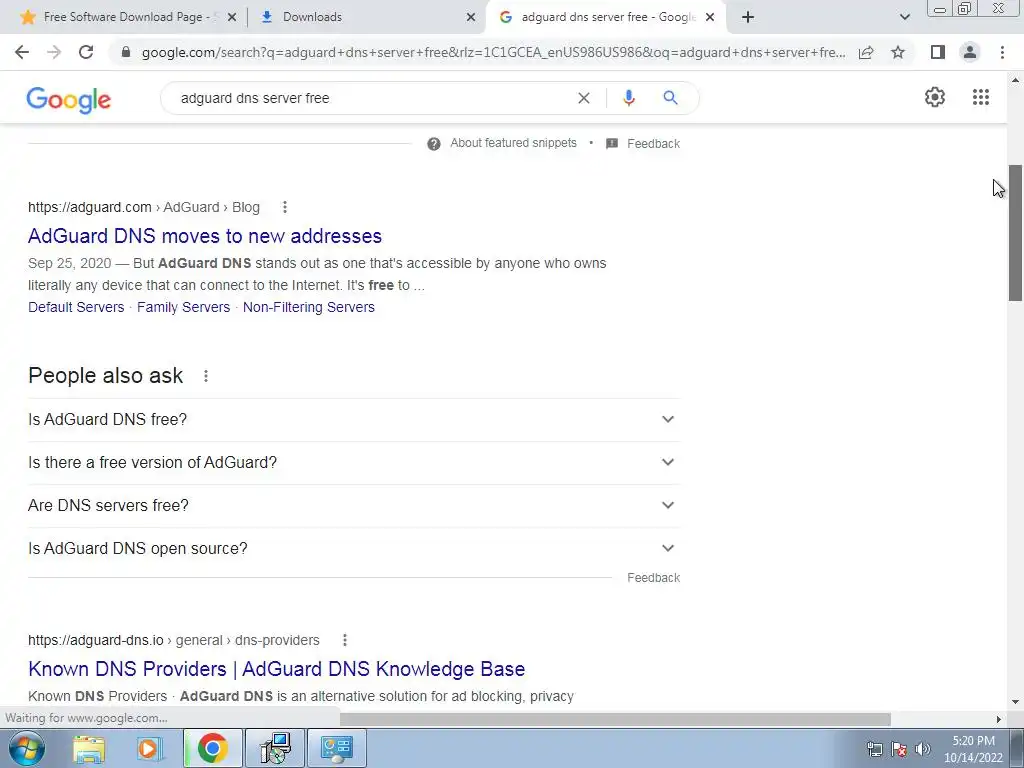
Task: Expand 'Is there a free version of AdGuard?'
Action: 354,463
